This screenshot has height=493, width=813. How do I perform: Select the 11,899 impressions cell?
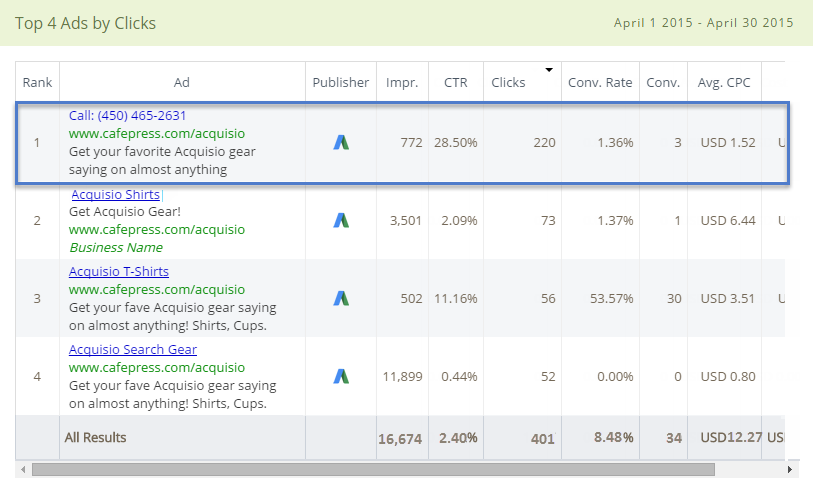click(402, 376)
